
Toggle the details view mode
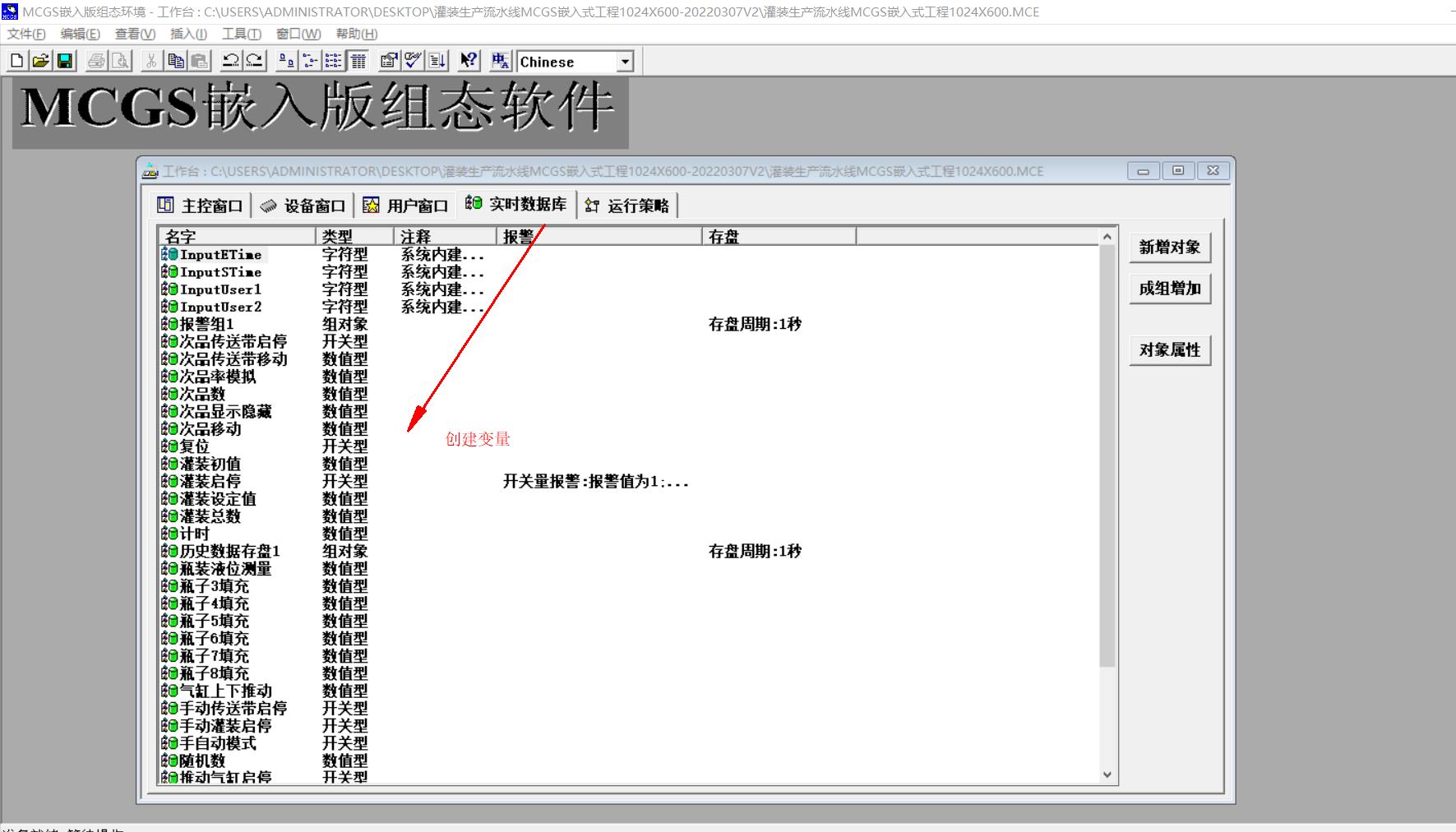pyautogui.click(x=357, y=60)
